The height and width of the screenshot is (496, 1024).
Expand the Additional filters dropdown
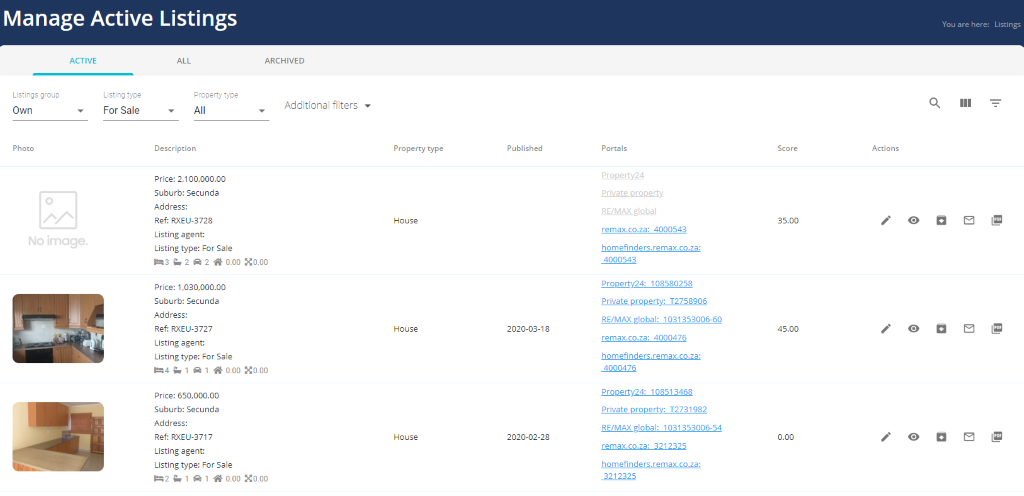pyautogui.click(x=328, y=105)
